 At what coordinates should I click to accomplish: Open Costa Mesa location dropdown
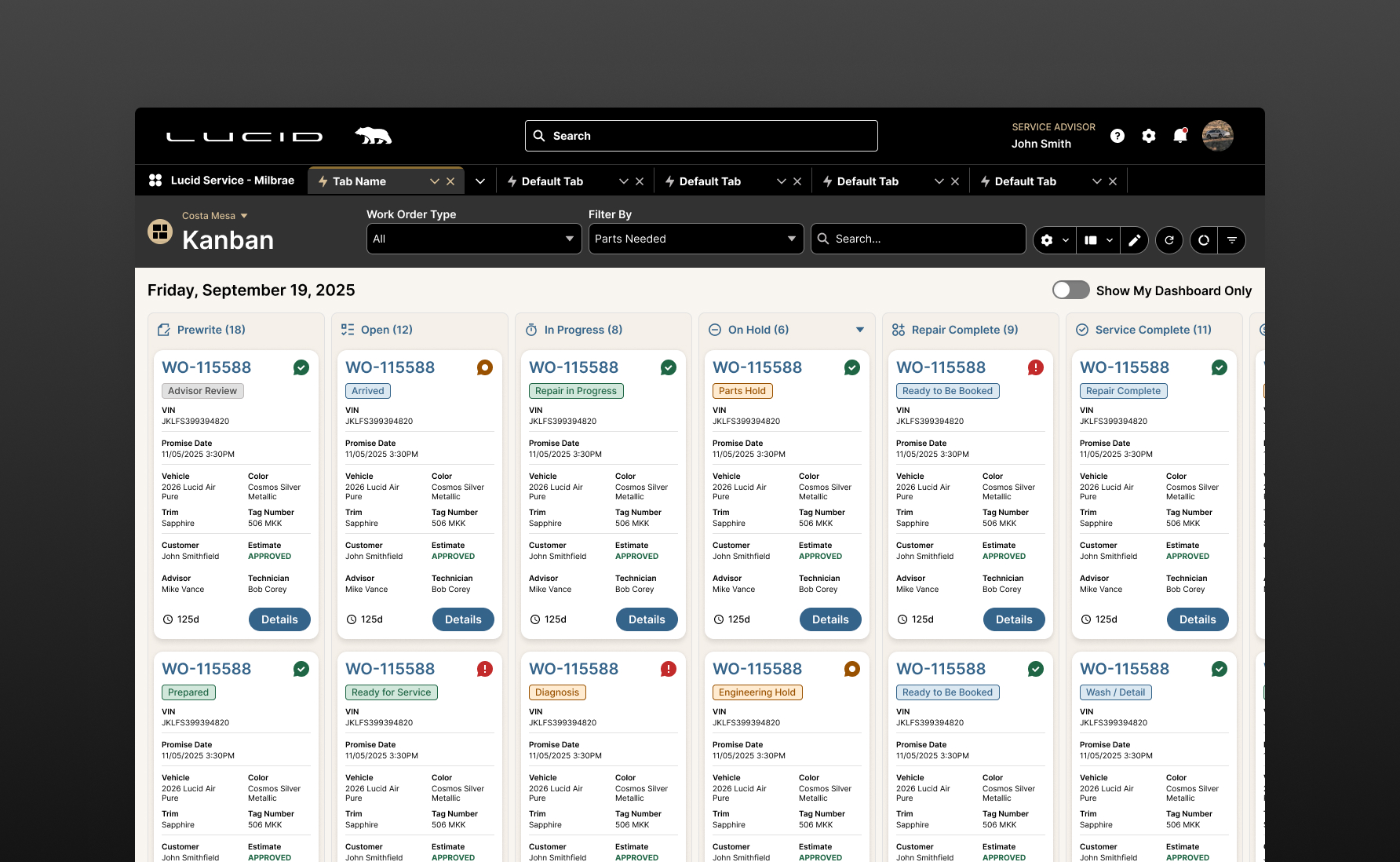pyautogui.click(x=215, y=216)
